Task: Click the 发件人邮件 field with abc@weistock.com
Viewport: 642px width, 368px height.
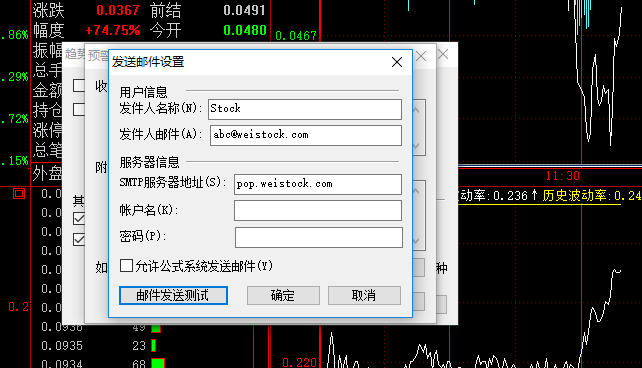Action: pyautogui.click(x=306, y=135)
